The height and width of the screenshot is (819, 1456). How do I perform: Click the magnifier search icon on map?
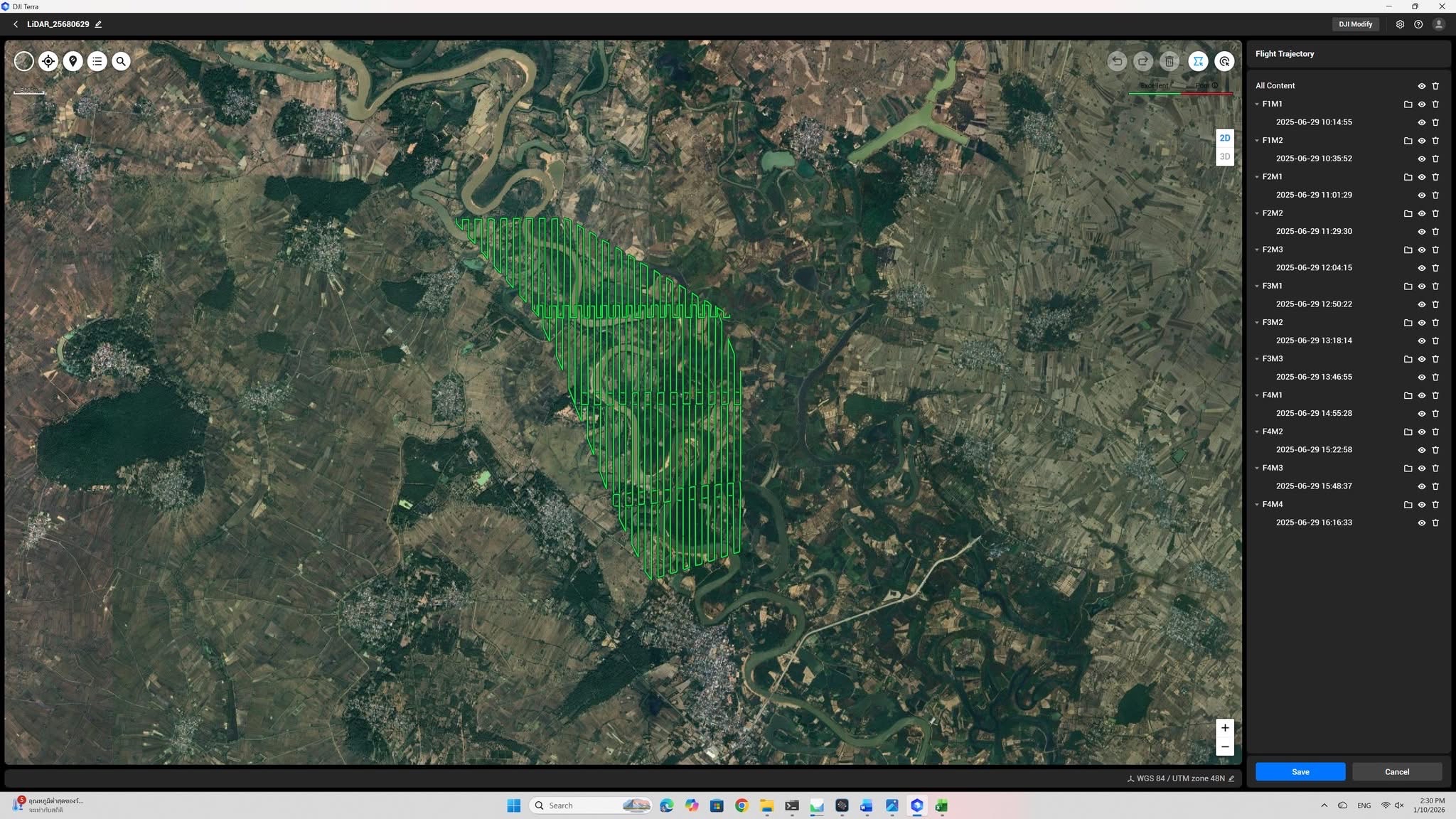[x=122, y=61]
